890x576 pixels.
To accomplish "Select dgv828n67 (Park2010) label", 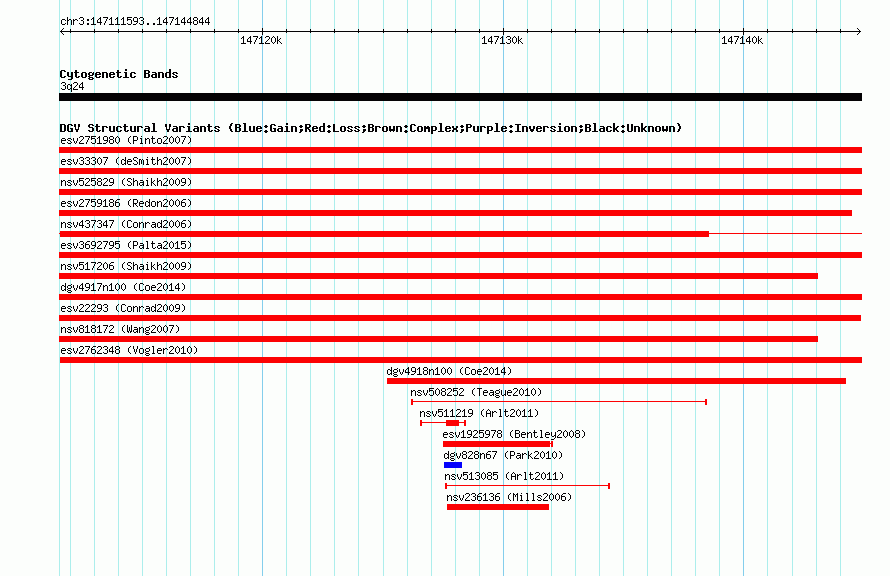I will coord(503,455).
